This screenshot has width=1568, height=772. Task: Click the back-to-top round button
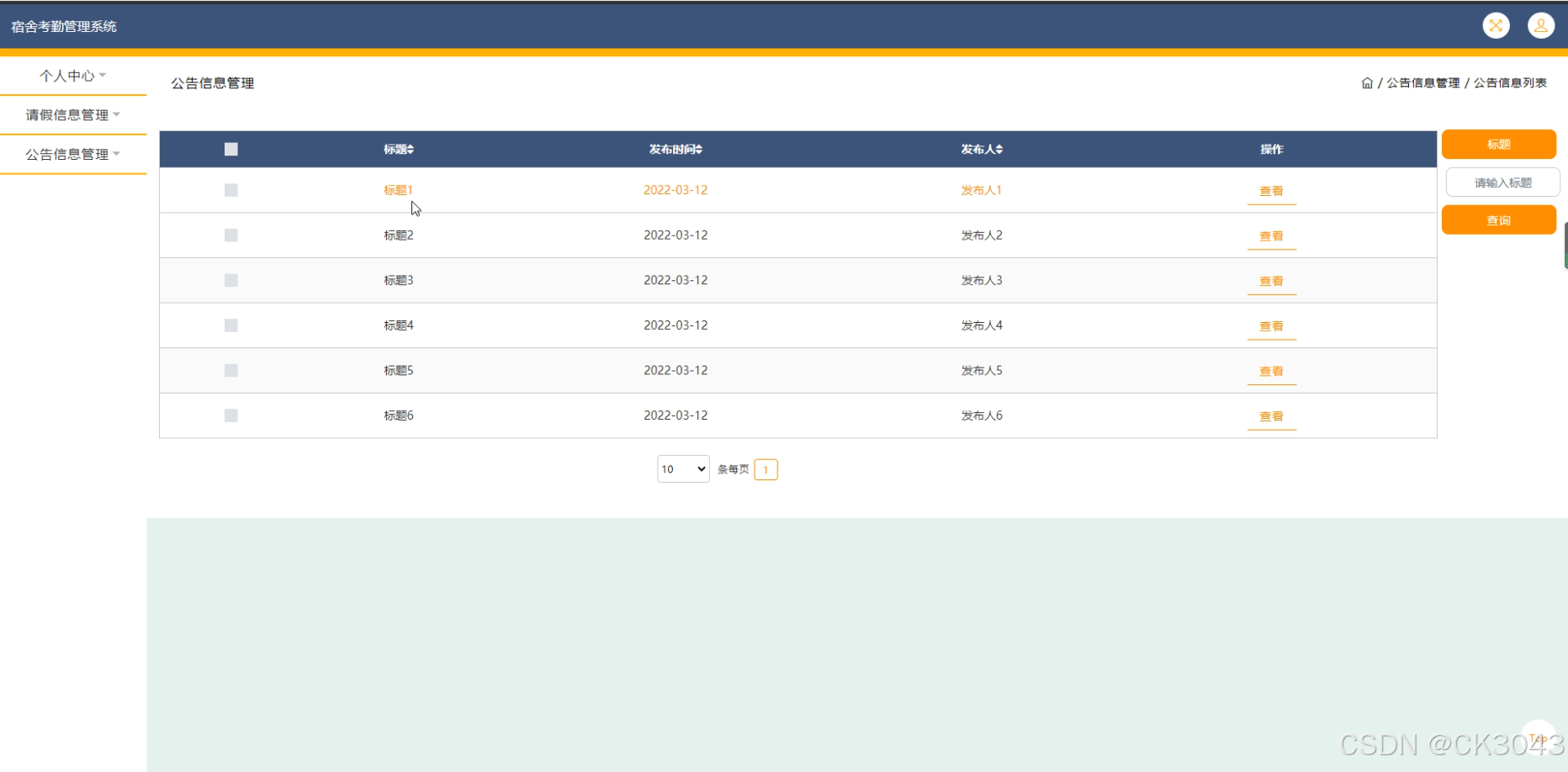tap(1538, 737)
